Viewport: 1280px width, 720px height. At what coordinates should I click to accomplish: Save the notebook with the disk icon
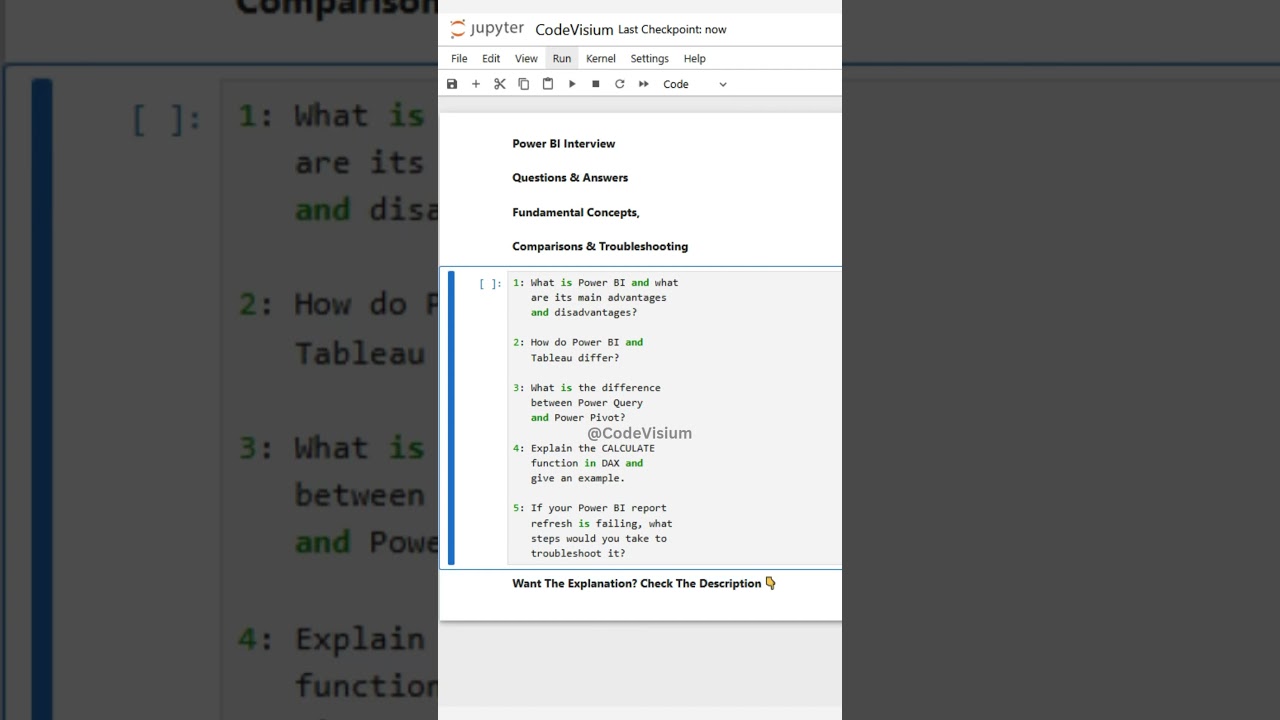[x=452, y=84]
